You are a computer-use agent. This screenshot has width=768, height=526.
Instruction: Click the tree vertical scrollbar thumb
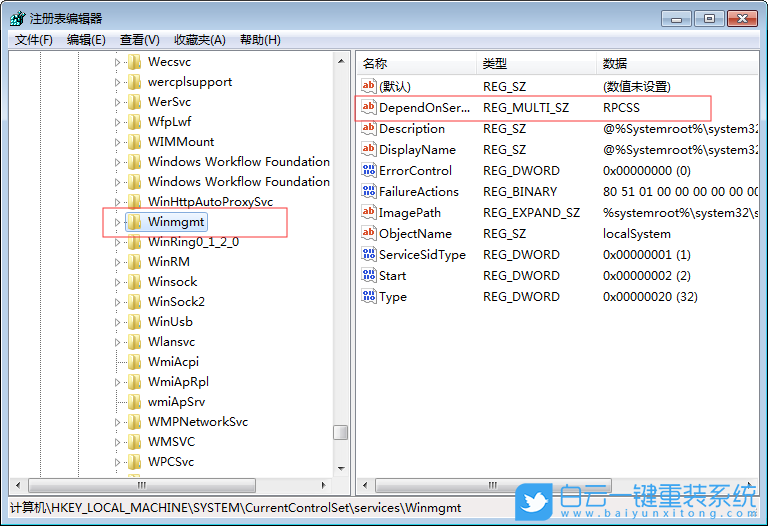[x=340, y=432]
